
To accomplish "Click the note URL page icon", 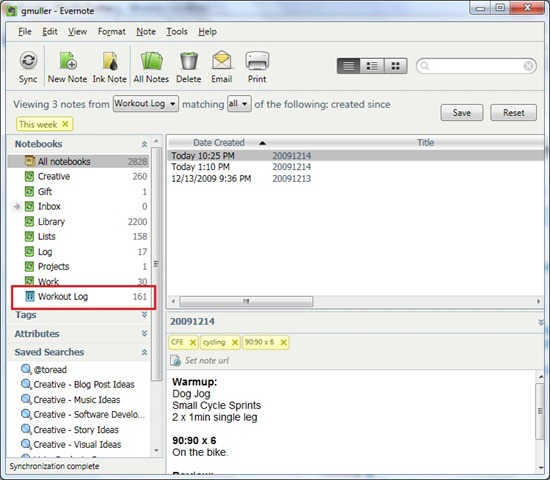I will pos(175,360).
